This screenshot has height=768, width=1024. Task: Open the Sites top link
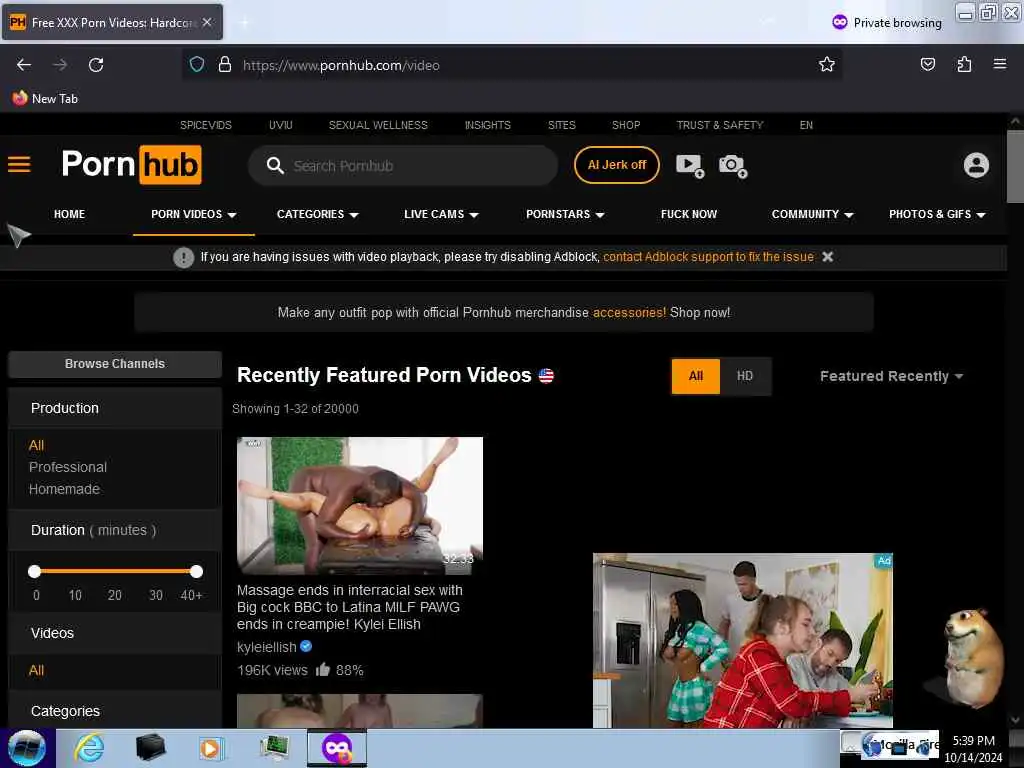(x=562, y=125)
